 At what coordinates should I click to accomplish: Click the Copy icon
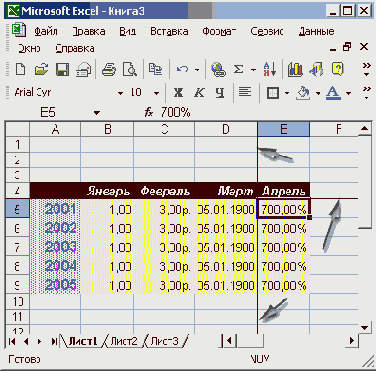tap(155, 69)
